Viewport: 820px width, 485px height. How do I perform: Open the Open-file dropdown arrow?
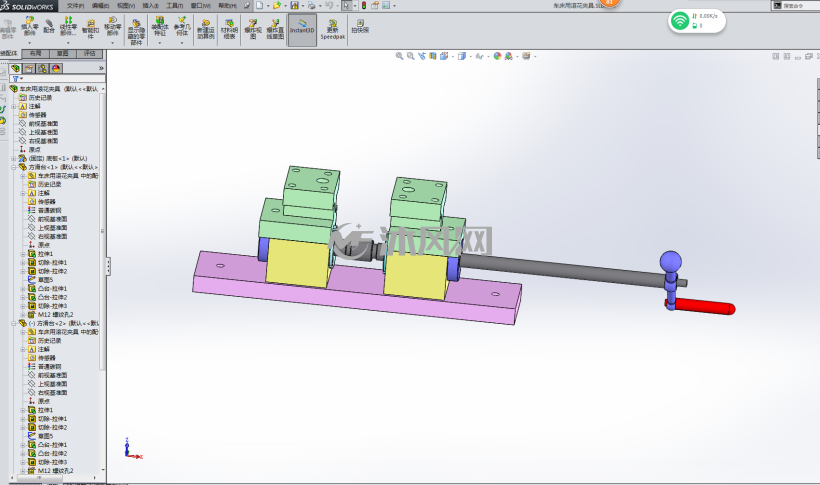285,6
